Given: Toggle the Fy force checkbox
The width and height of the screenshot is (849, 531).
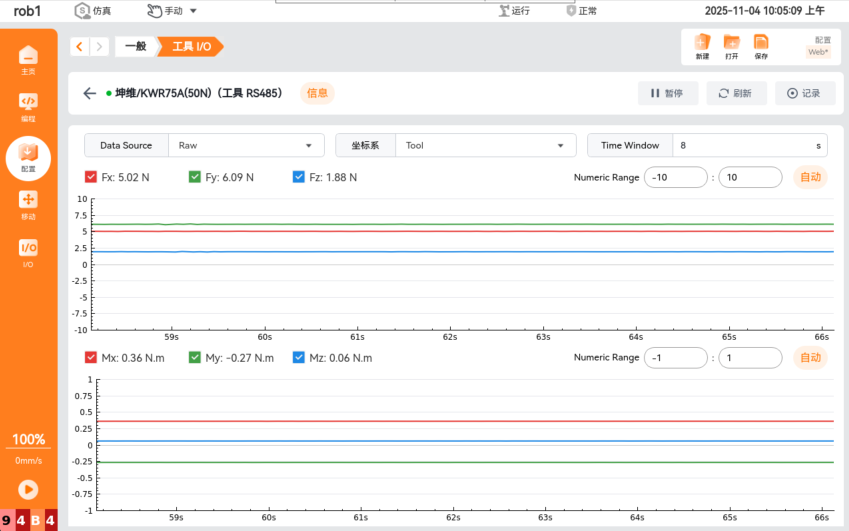Looking at the screenshot, I should (195, 177).
